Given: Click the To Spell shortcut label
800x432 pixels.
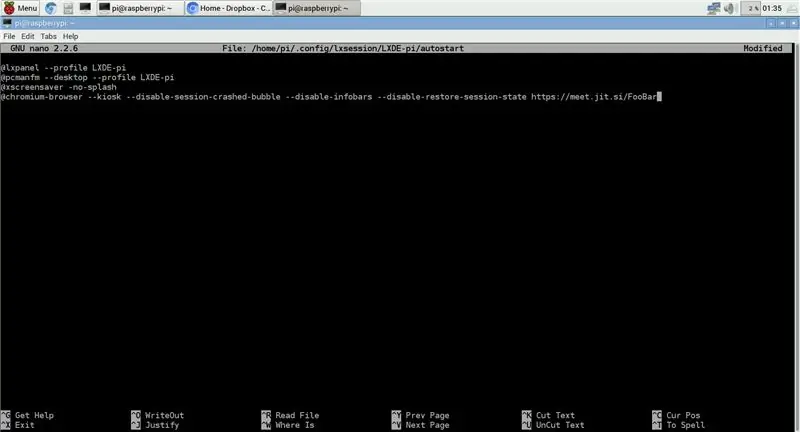Looking at the screenshot, I should point(685,425).
